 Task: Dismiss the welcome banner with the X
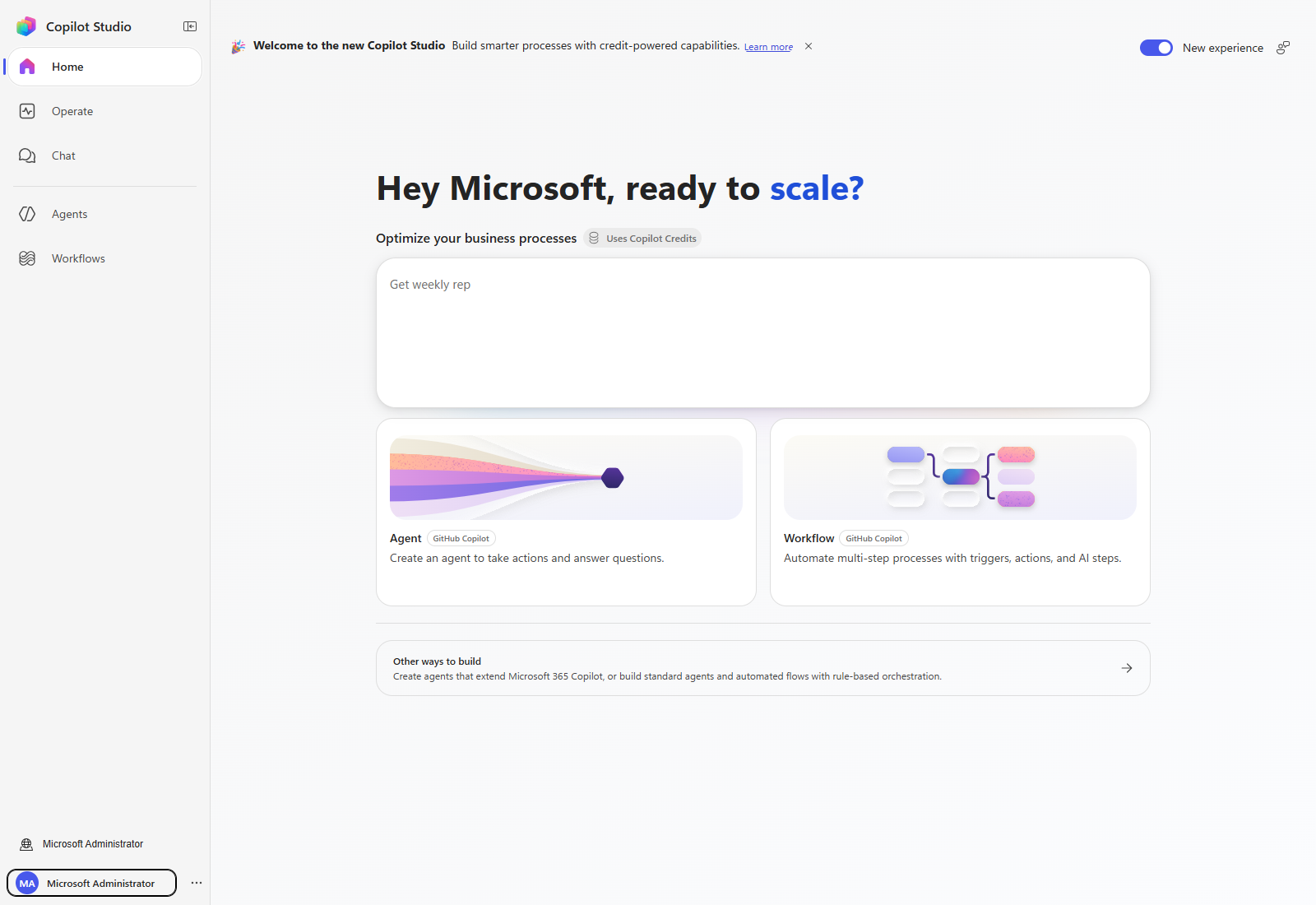point(809,46)
